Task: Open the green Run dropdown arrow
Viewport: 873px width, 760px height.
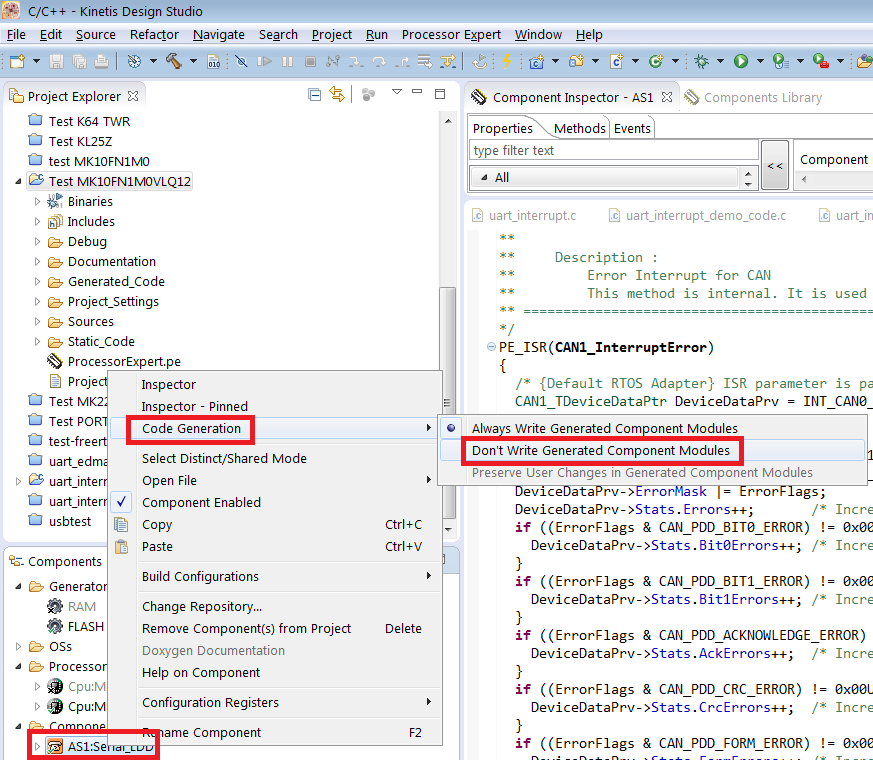Action: click(x=760, y=61)
